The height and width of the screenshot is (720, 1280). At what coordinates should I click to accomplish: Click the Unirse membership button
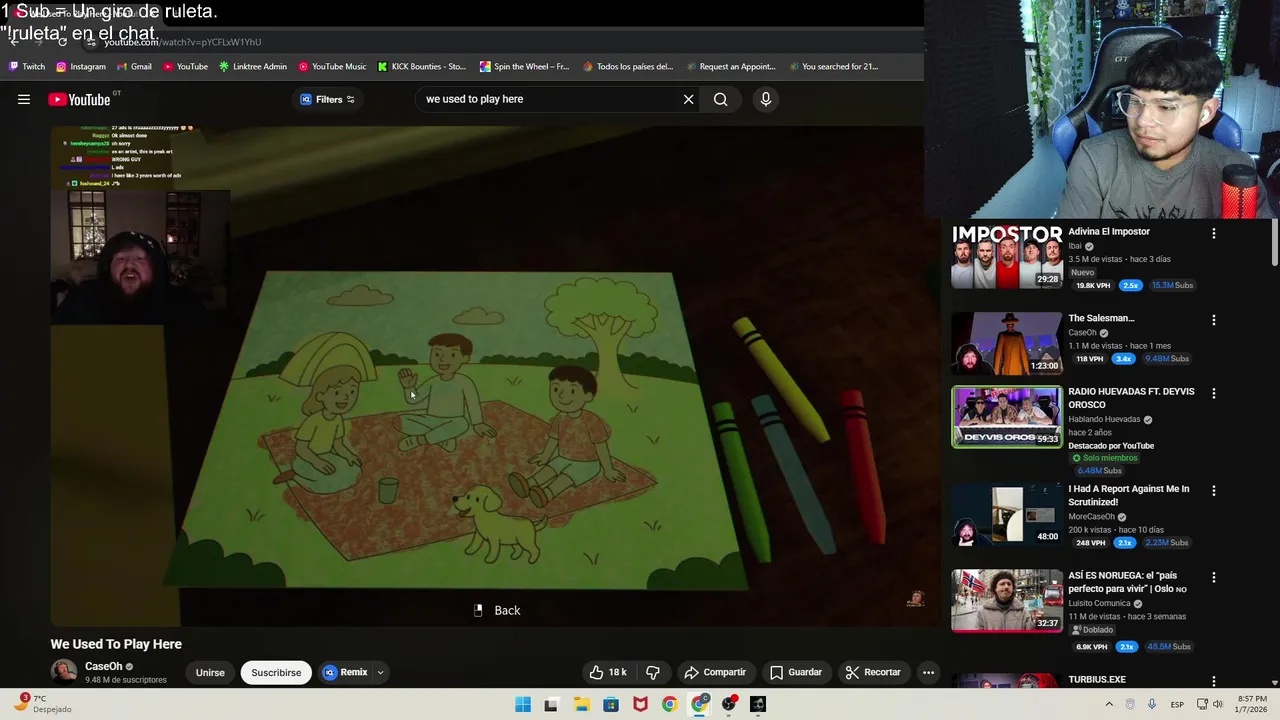[210, 672]
